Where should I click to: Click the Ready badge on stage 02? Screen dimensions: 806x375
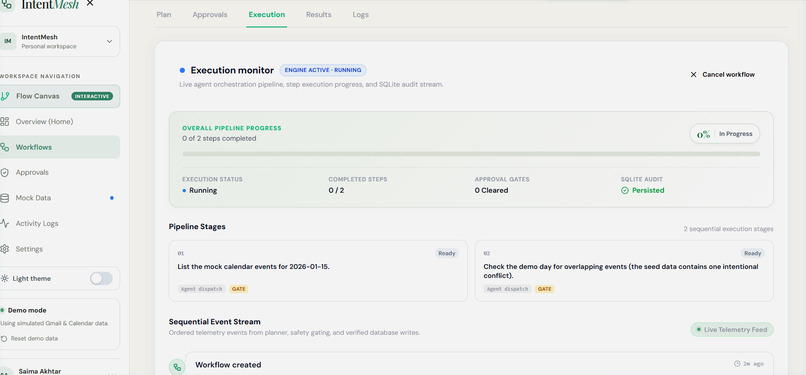[x=753, y=253]
